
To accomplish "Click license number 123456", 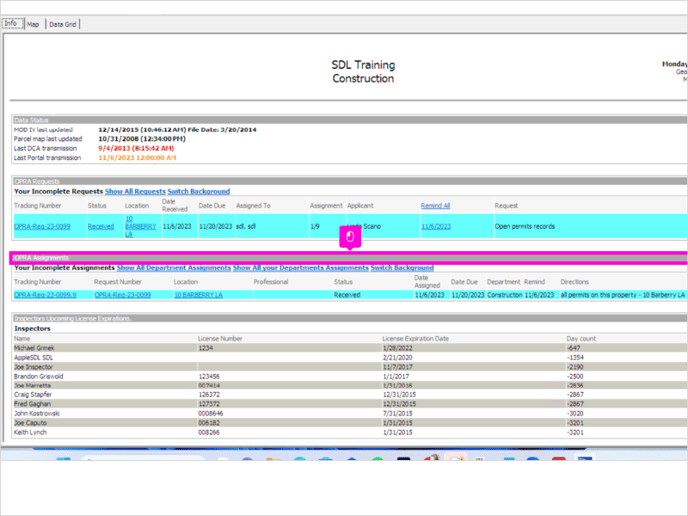I will click(209, 376).
